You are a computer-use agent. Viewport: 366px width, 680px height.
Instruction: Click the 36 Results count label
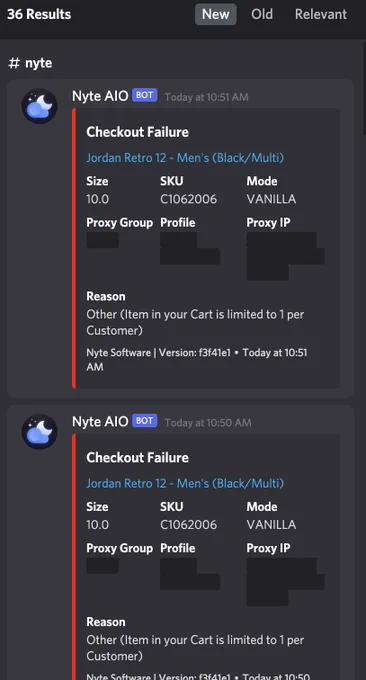coord(39,14)
